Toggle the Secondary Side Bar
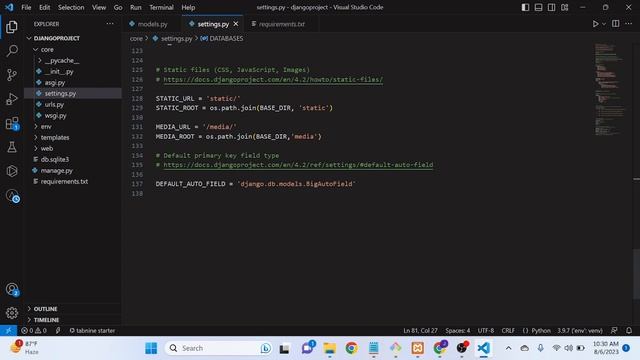640x360 pixels. coord(551,7)
